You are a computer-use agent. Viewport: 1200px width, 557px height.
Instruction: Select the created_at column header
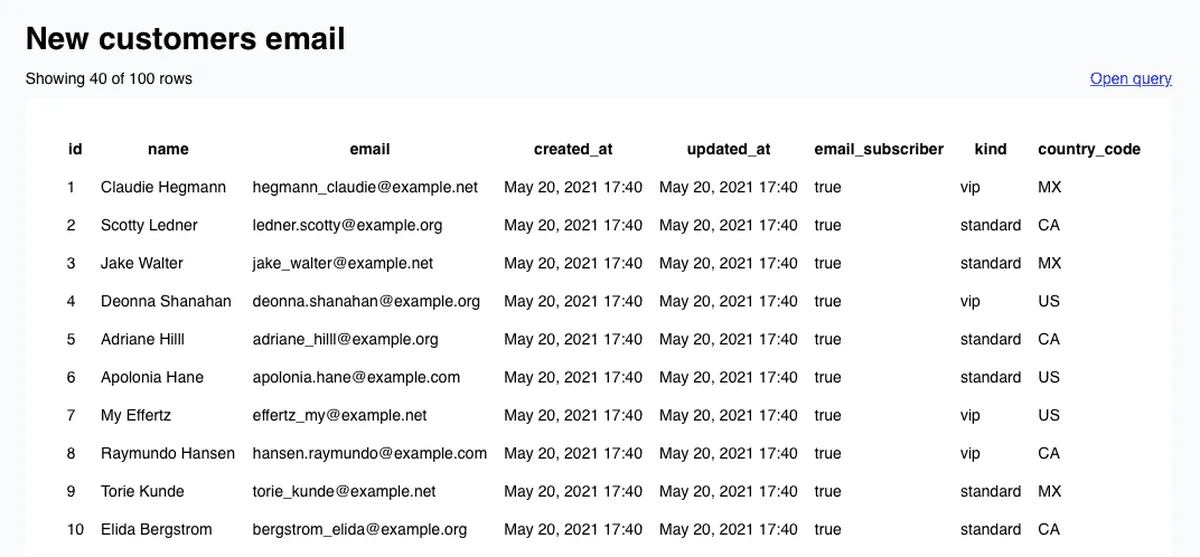pyautogui.click(x=573, y=149)
